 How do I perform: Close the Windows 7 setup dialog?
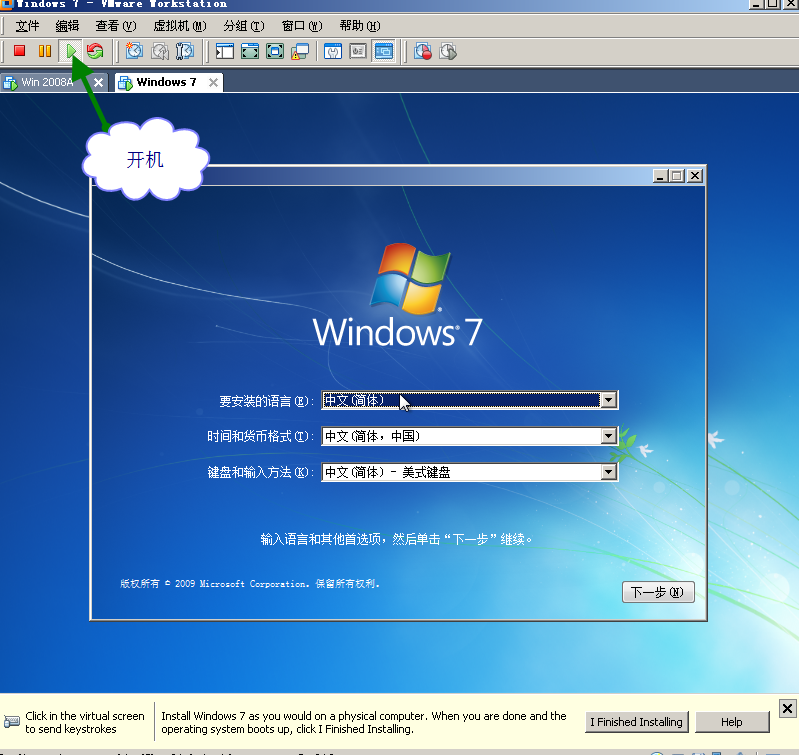(x=695, y=176)
